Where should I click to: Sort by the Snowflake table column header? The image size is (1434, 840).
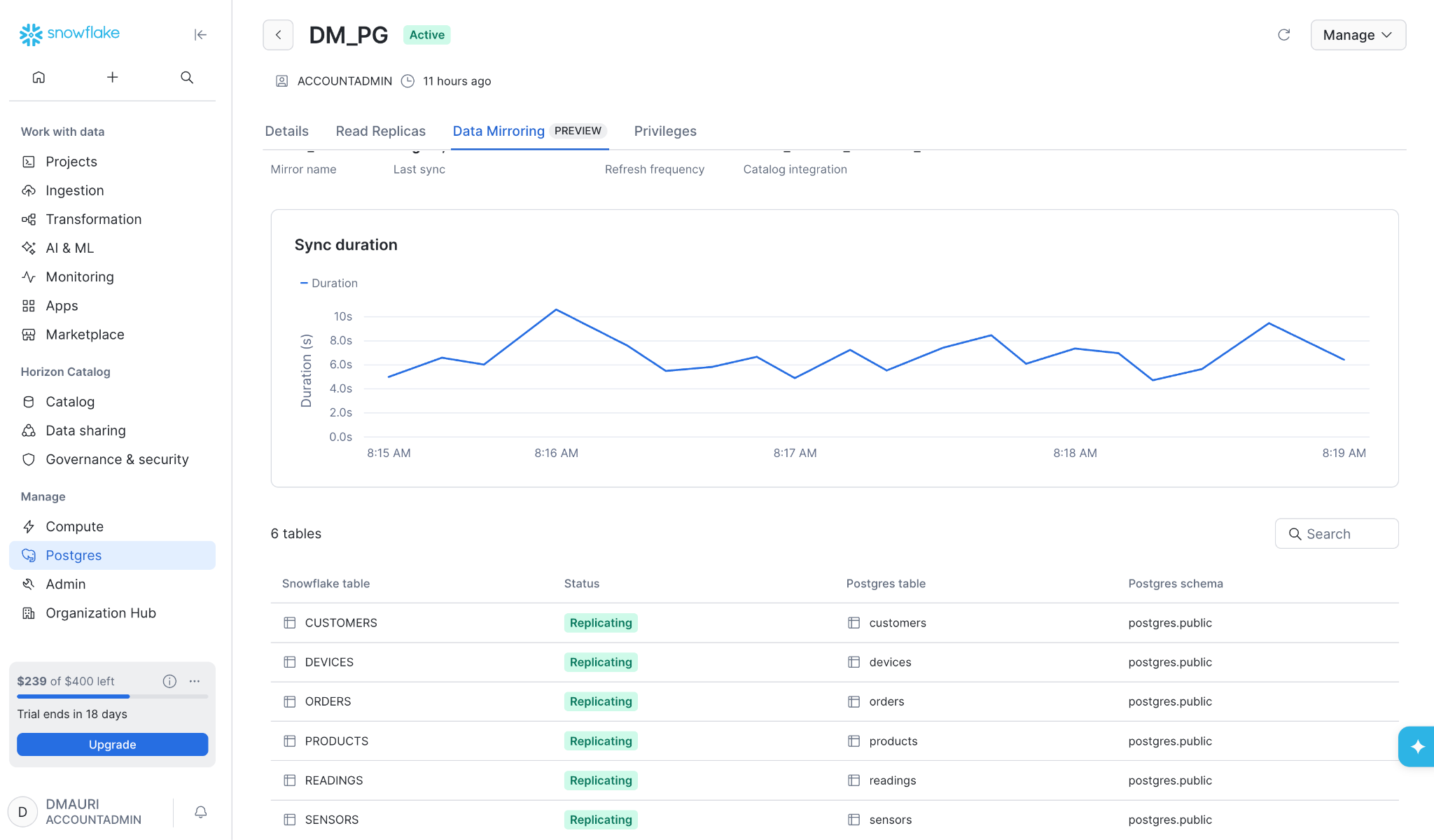point(326,584)
